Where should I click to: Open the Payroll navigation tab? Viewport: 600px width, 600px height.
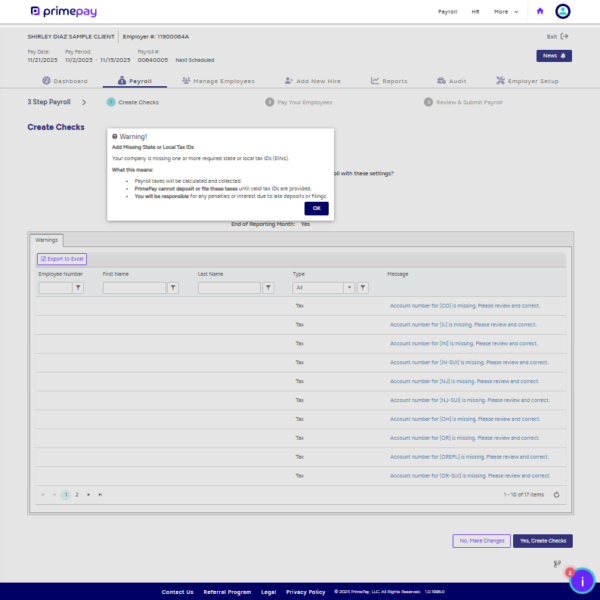point(135,81)
